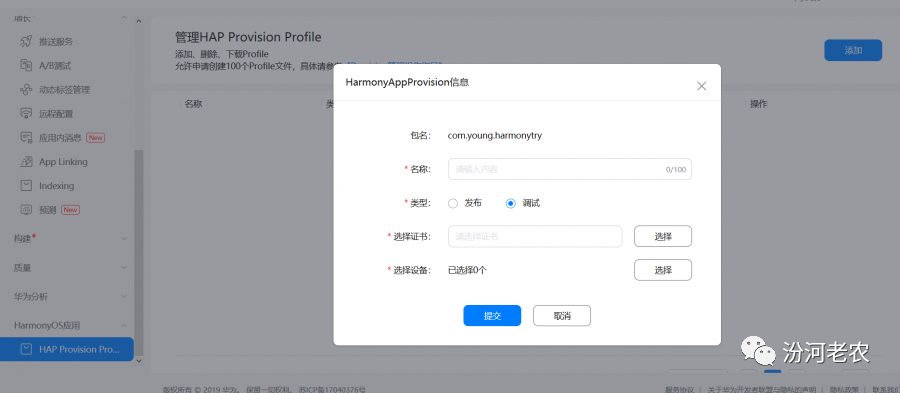Click 选择 button next to 选择证书
Viewport: 900px width, 393px height.
[663, 236]
